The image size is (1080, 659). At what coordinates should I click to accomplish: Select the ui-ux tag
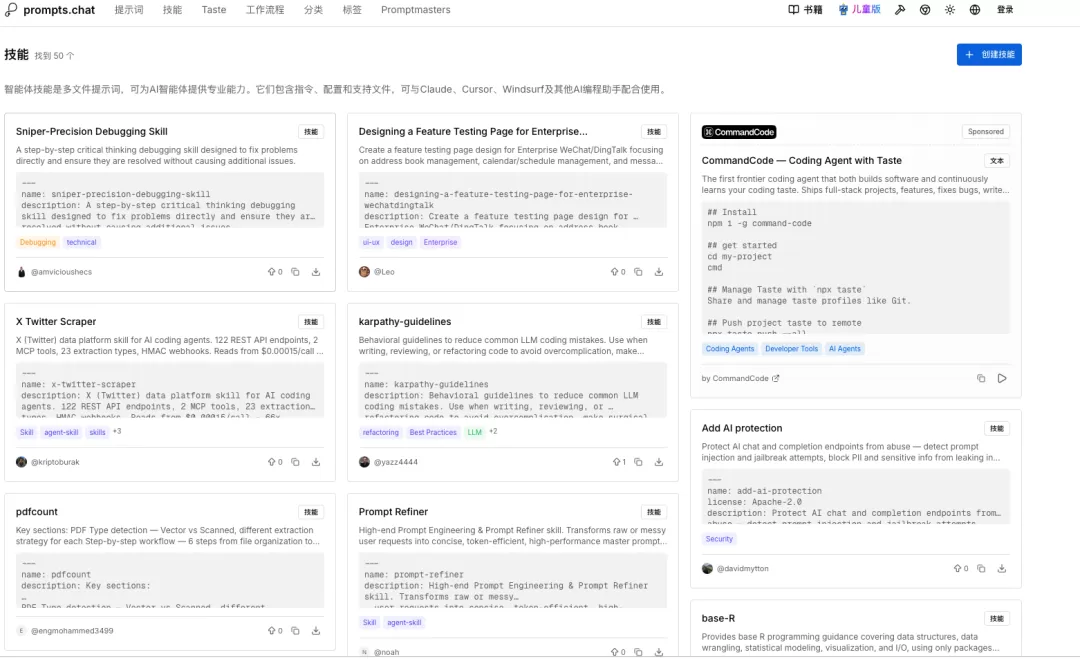[x=371, y=242]
